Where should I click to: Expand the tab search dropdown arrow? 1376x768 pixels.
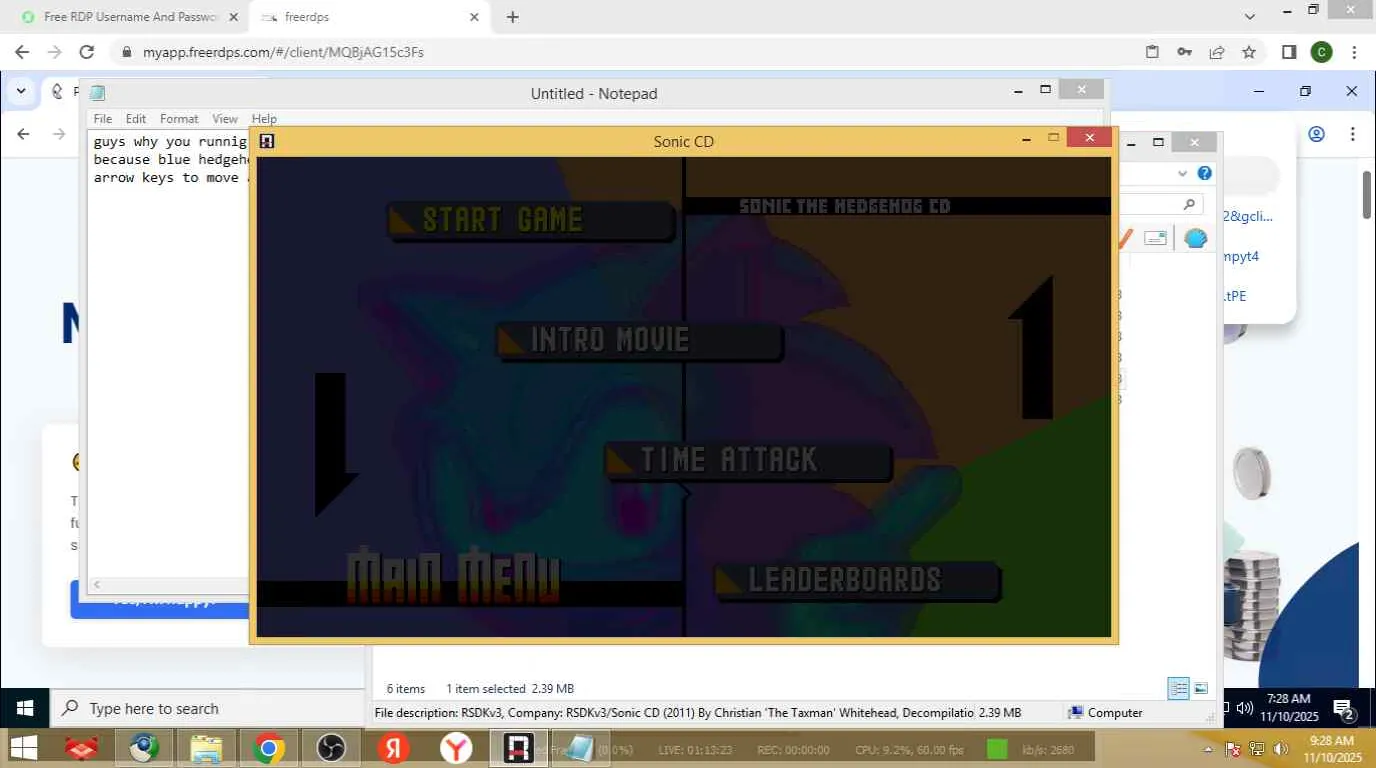point(1250,17)
